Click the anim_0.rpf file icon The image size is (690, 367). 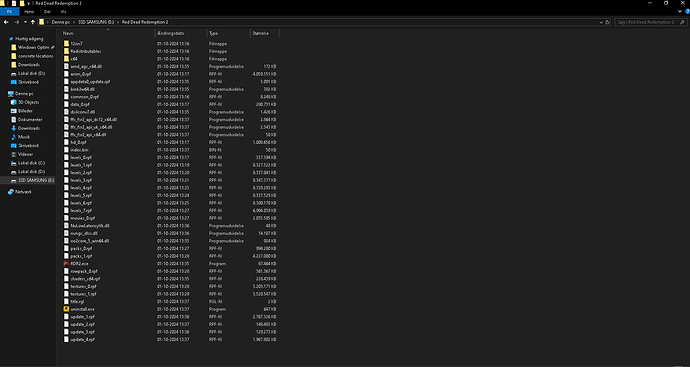tap(66, 74)
